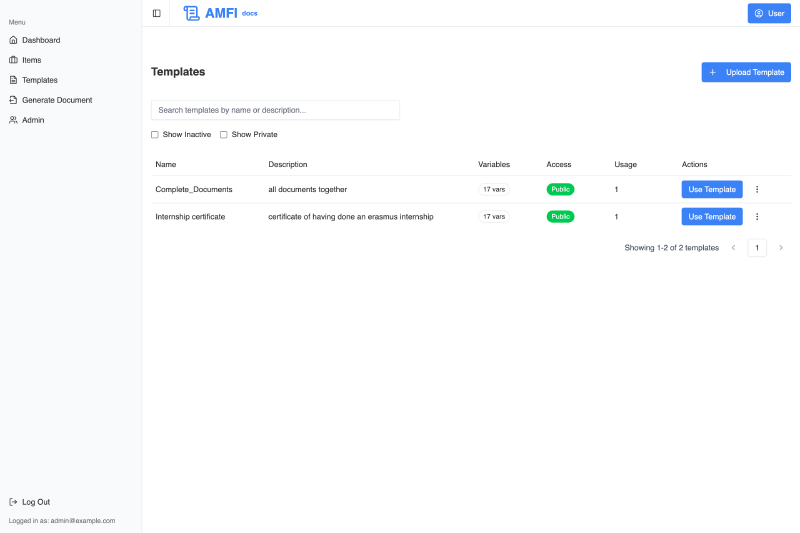Image resolution: width=800 pixels, height=533 pixels.
Task: Open actions menu for Complete_Documents row
Action: pyautogui.click(x=757, y=189)
